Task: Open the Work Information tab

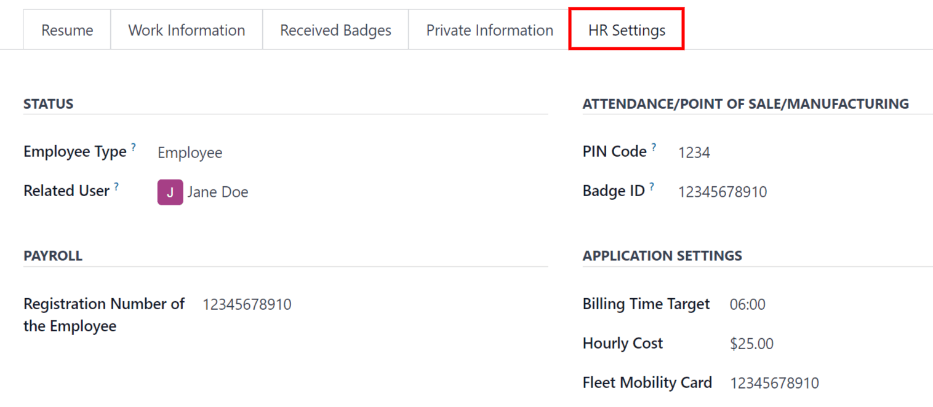Action: click(186, 30)
